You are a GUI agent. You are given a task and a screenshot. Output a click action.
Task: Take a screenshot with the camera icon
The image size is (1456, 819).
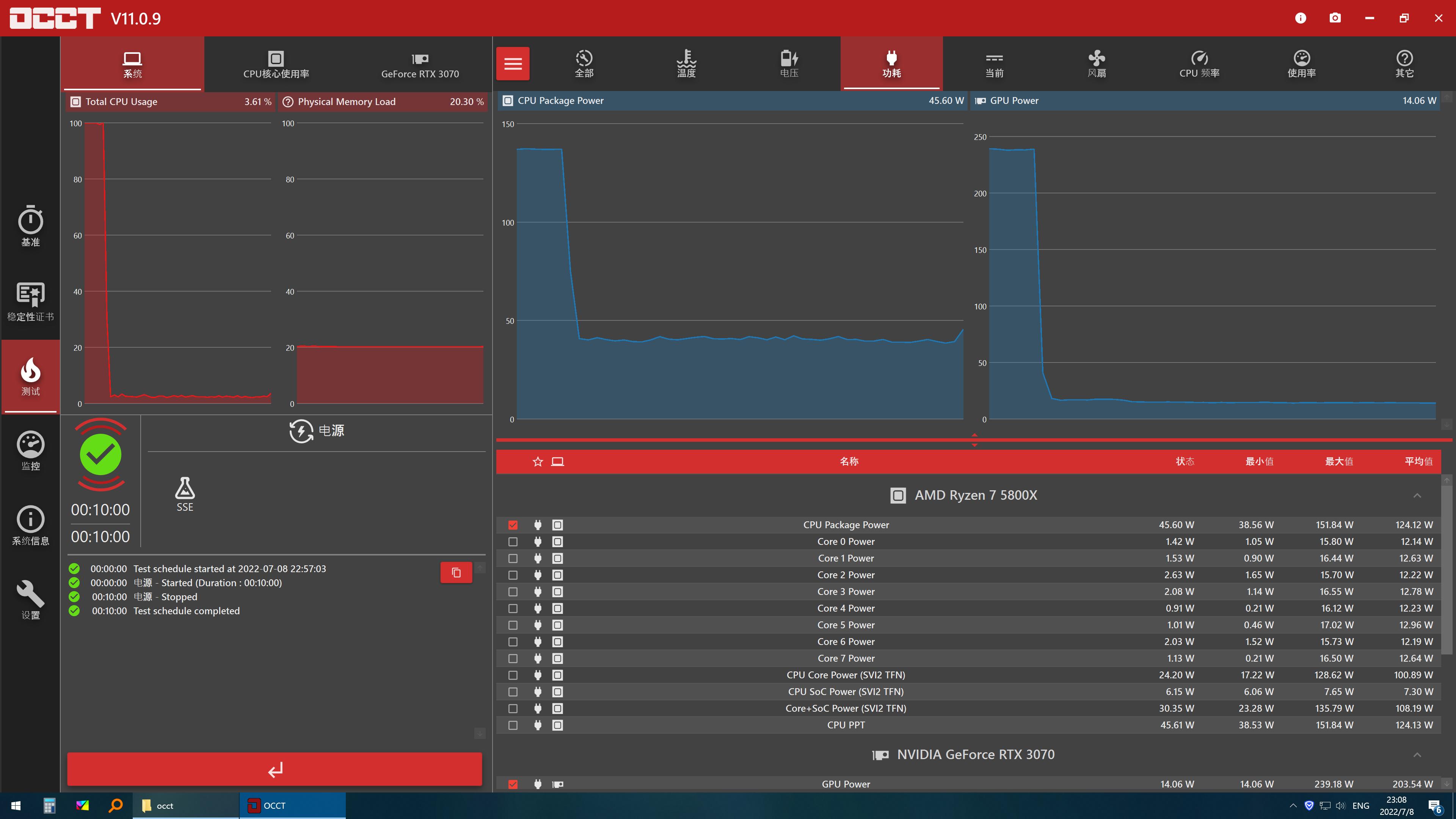point(1335,18)
